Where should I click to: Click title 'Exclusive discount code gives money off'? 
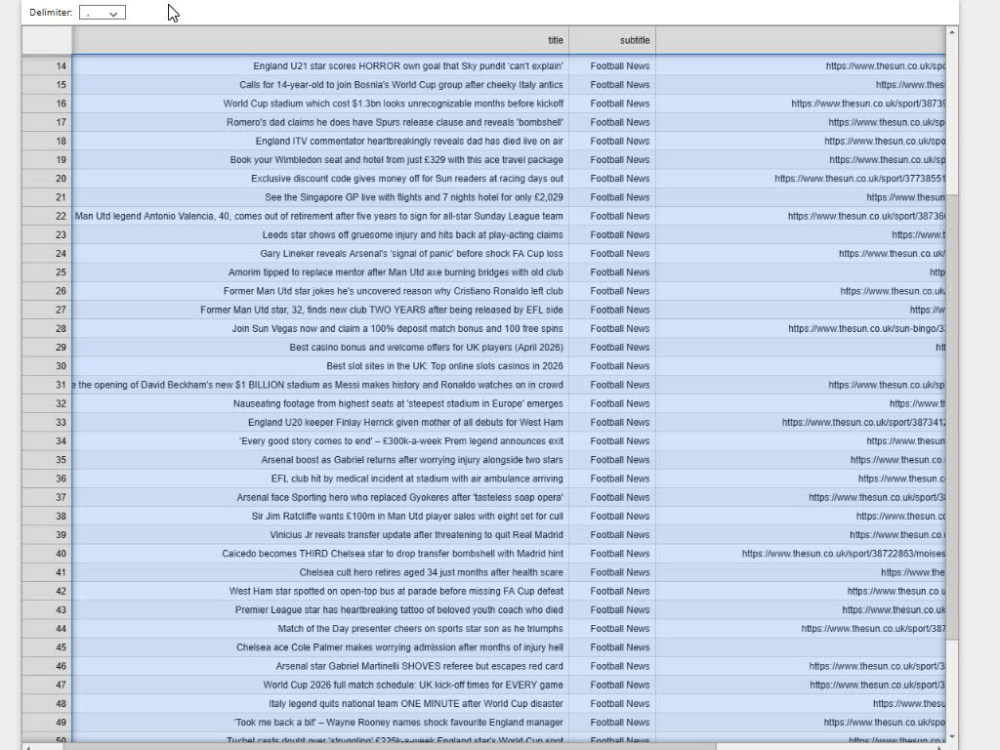pyautogui.click(x=407, y=179)
